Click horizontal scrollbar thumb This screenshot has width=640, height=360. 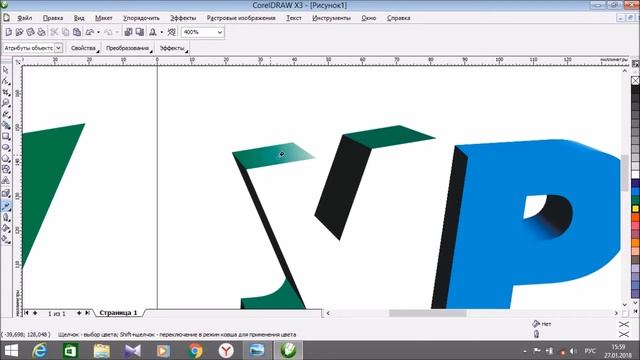(427, 313)
